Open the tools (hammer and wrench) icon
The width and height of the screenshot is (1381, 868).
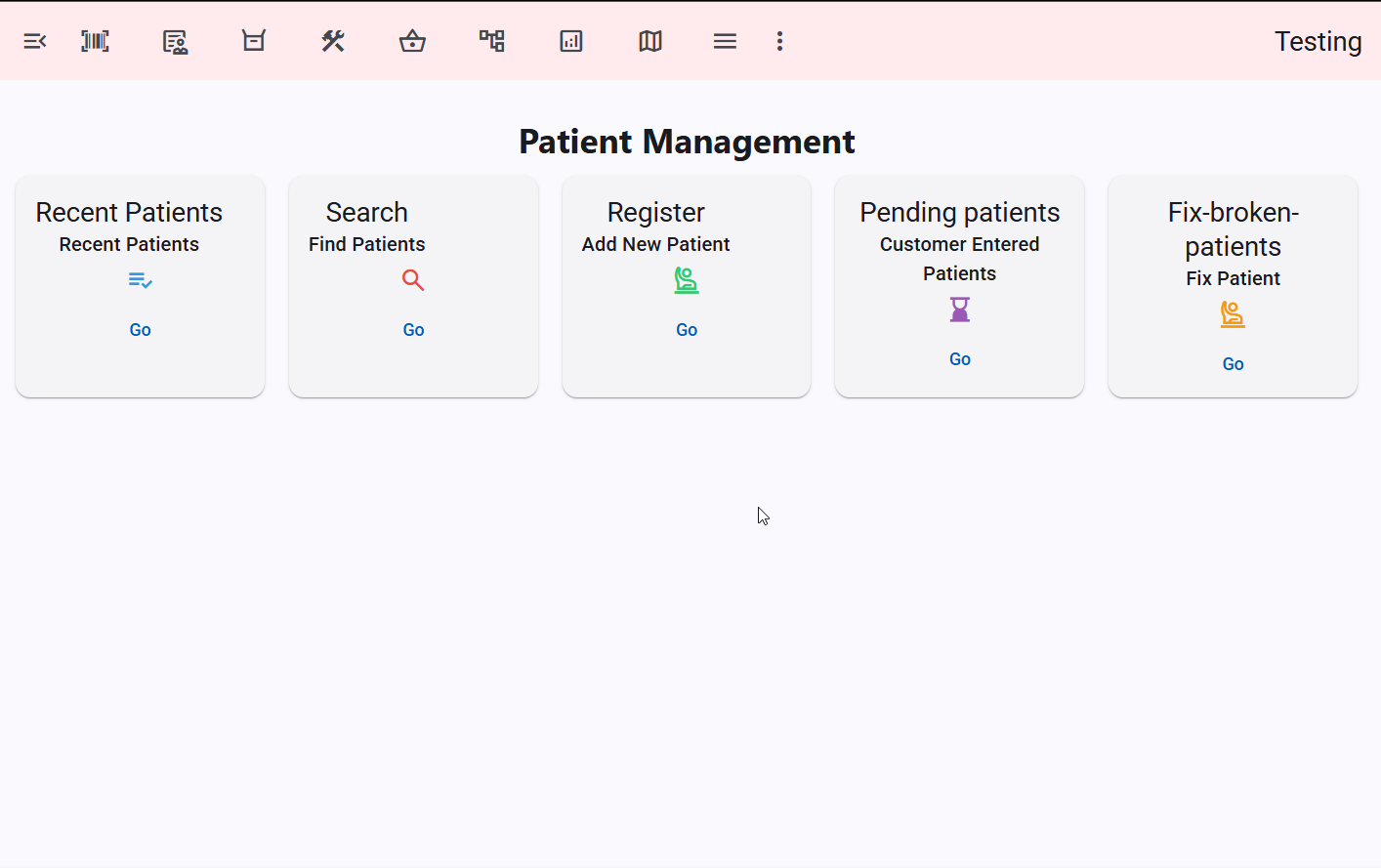click(x=333, y=41)
